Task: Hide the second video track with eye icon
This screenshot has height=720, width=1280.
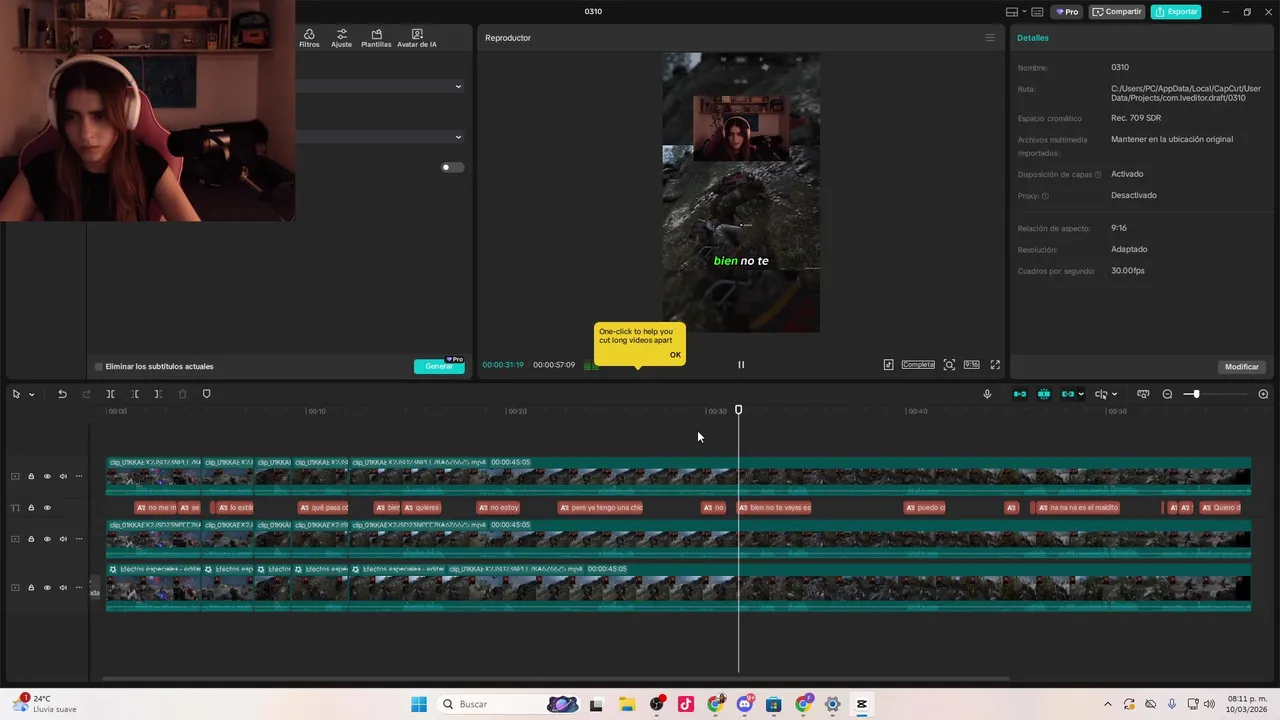Action: coord(47,539)
